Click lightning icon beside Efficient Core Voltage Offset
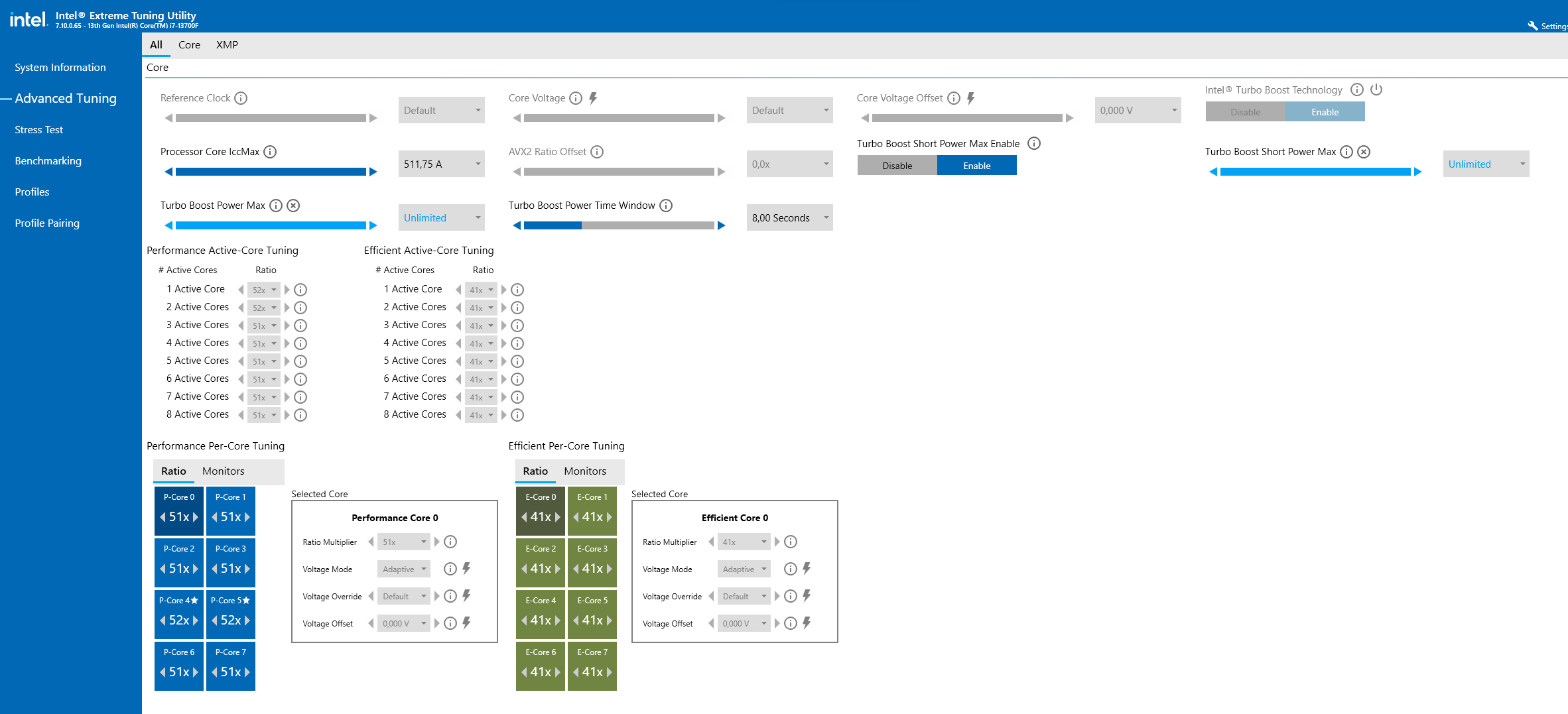 pos(807,623)
